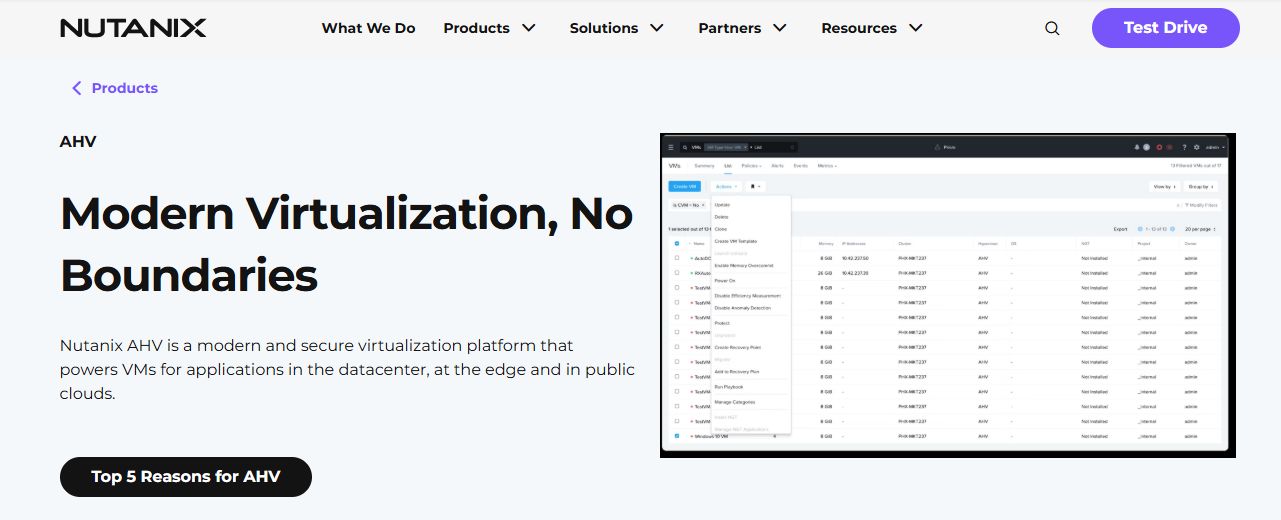Switch to the Summary tab in Prism
Viewport: 1281px width, 520px height.
pos(704,166)
